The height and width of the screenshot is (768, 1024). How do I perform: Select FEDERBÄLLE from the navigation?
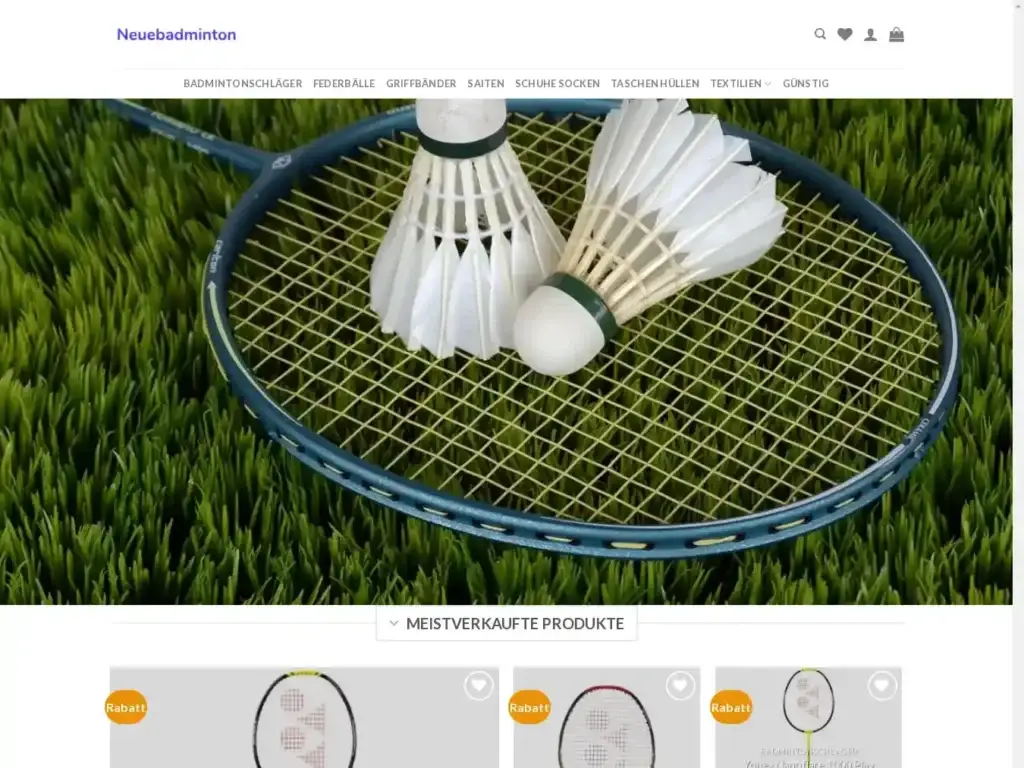pyautogui.click(x=343, y=84)
